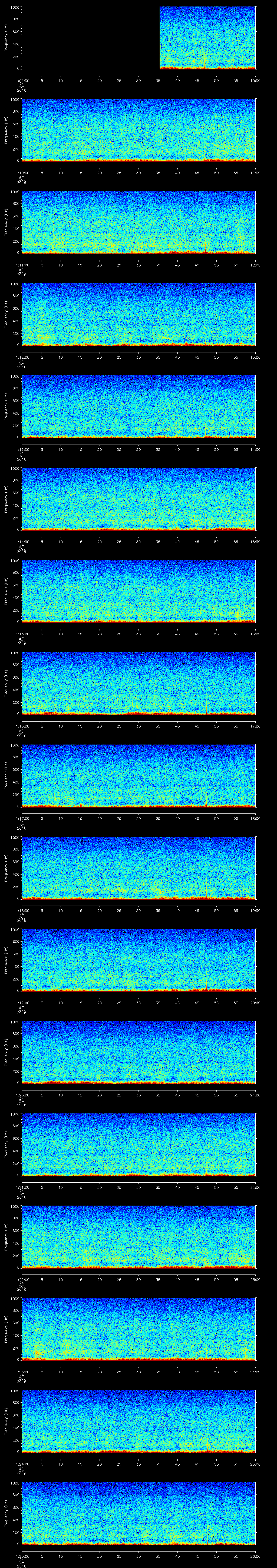Select the "1:12:00" time label

(x=22, y=357)
